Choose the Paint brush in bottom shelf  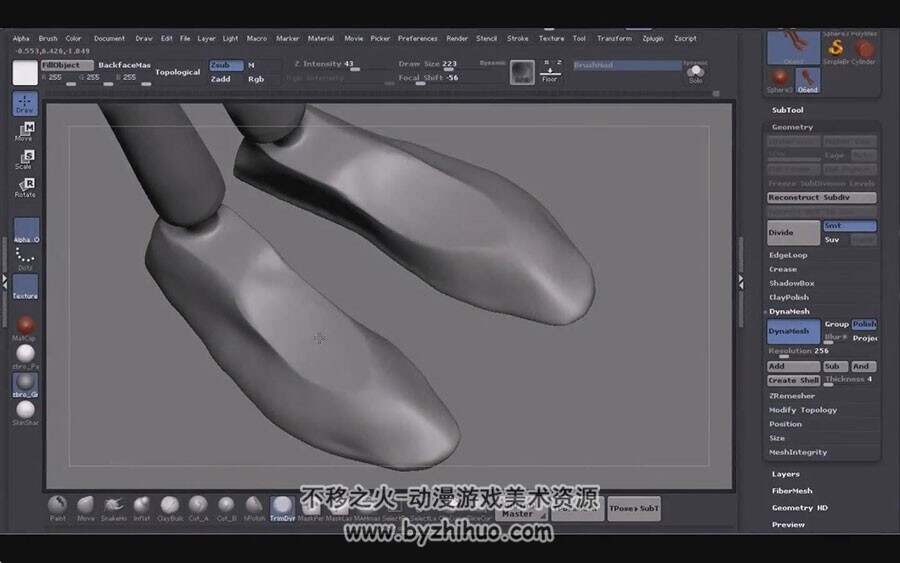(x=57, y=507)
